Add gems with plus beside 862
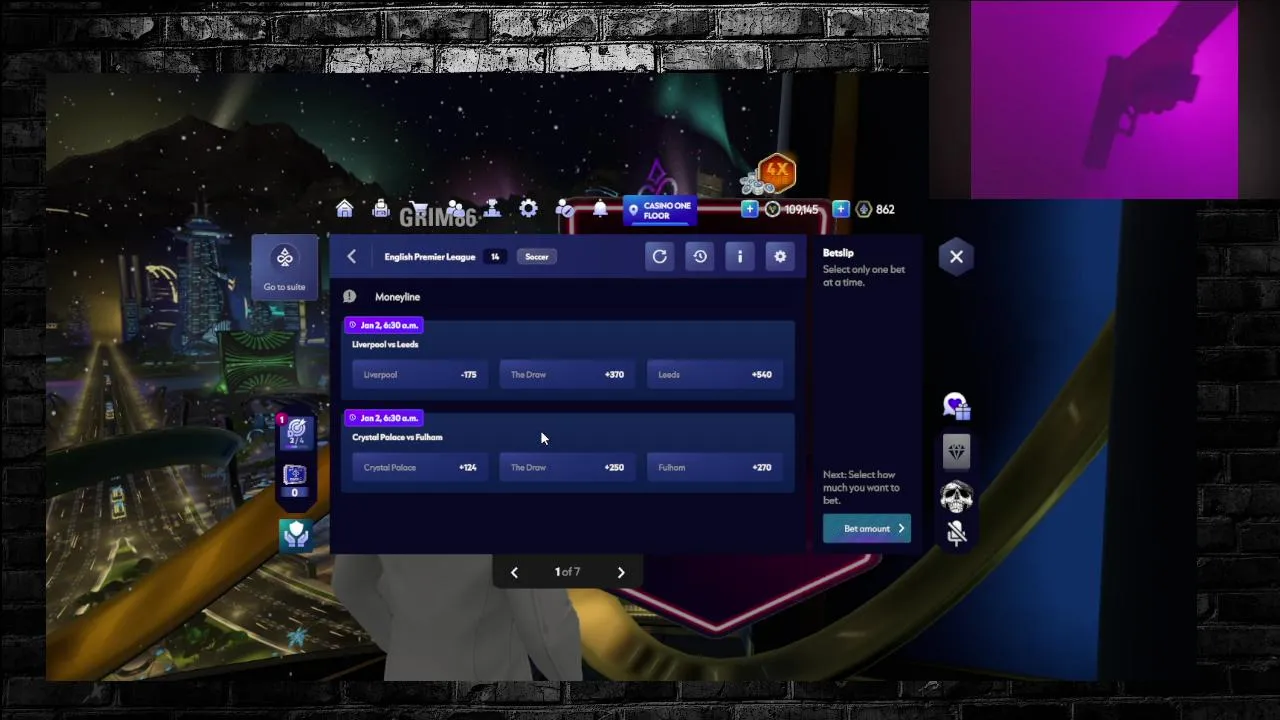The height and width of the screenshot is (720, 1280). [x=840, y=209]
